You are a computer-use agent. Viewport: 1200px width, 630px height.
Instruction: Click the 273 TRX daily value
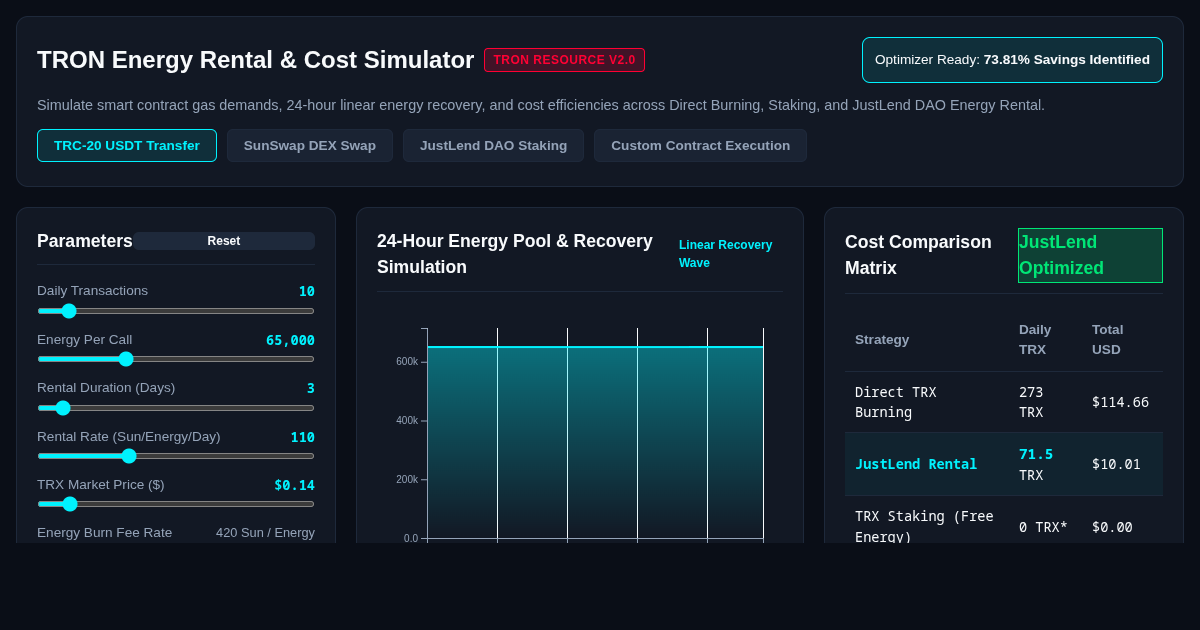[x=1031, y=402]
